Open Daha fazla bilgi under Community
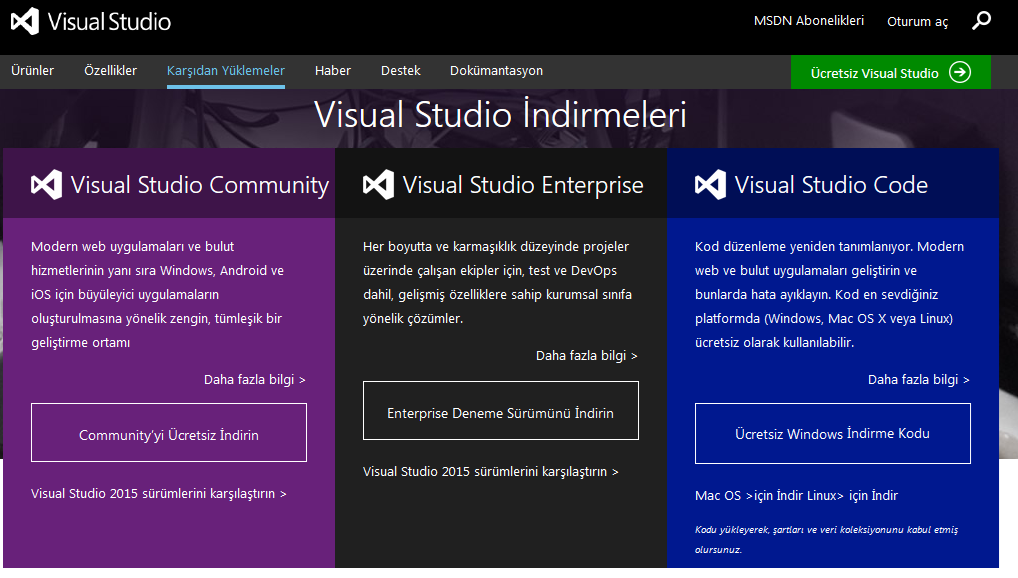 tap(254, 379)
